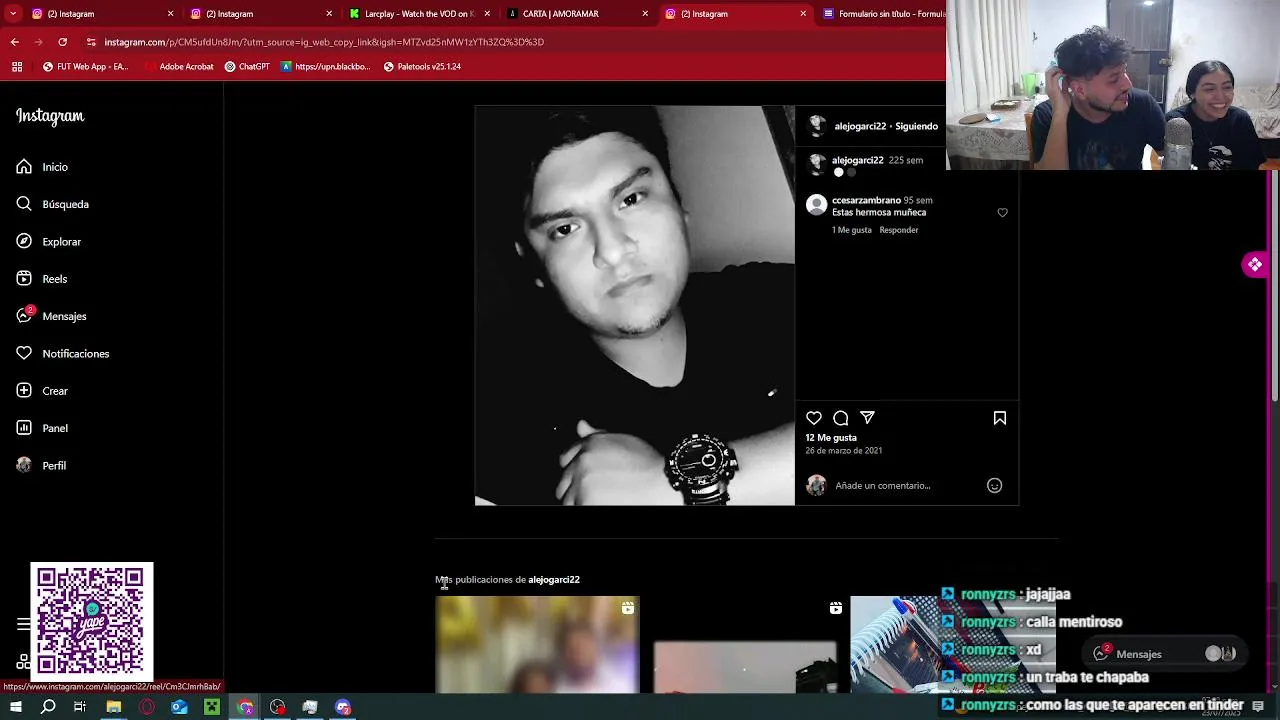Reload the page
The height and width of the screenshot is (720, 1280).
(62, 42)
